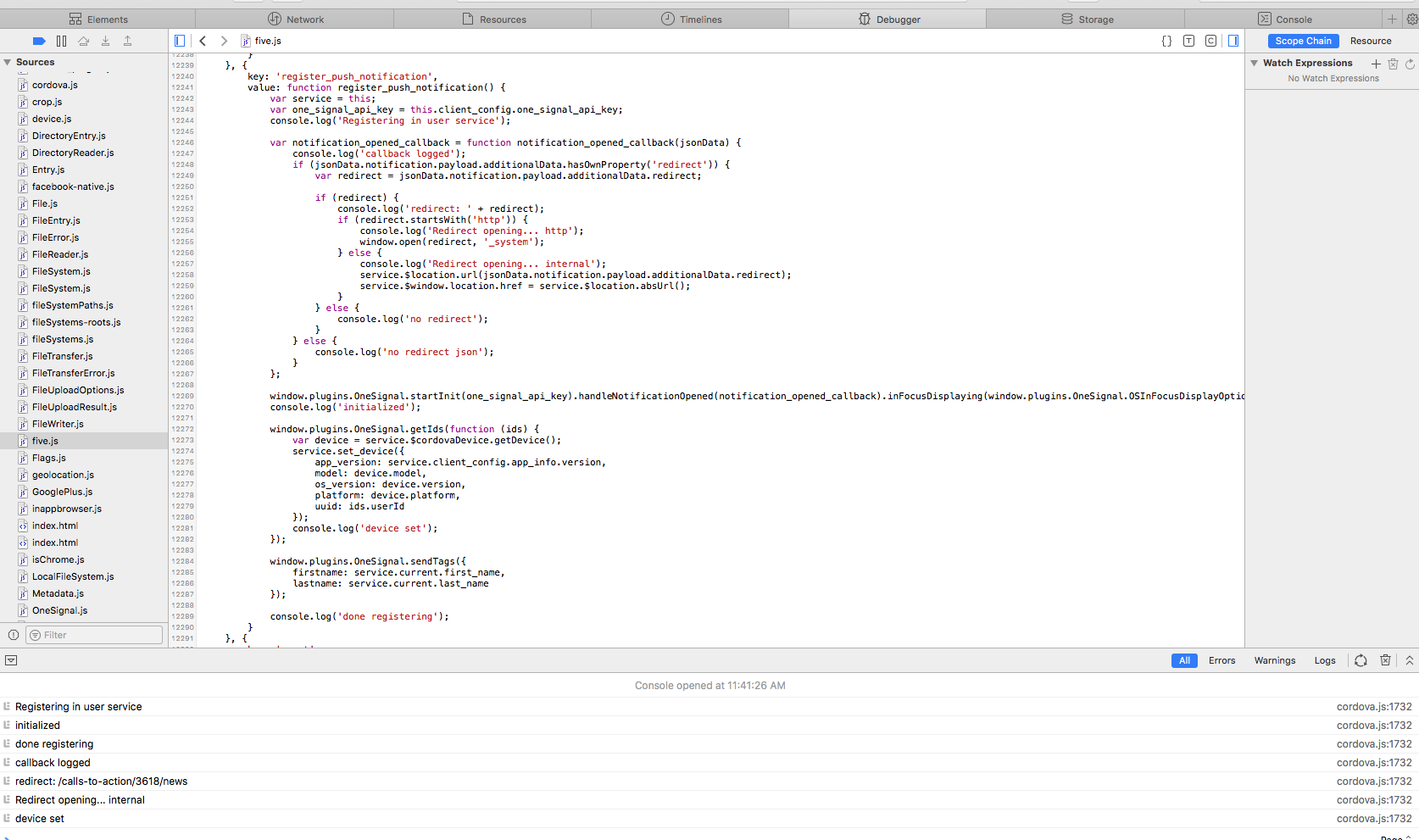Screen dimensions: 1419x840
Task: Open the Web Inspector settings gear
Action: point(1411,19)
